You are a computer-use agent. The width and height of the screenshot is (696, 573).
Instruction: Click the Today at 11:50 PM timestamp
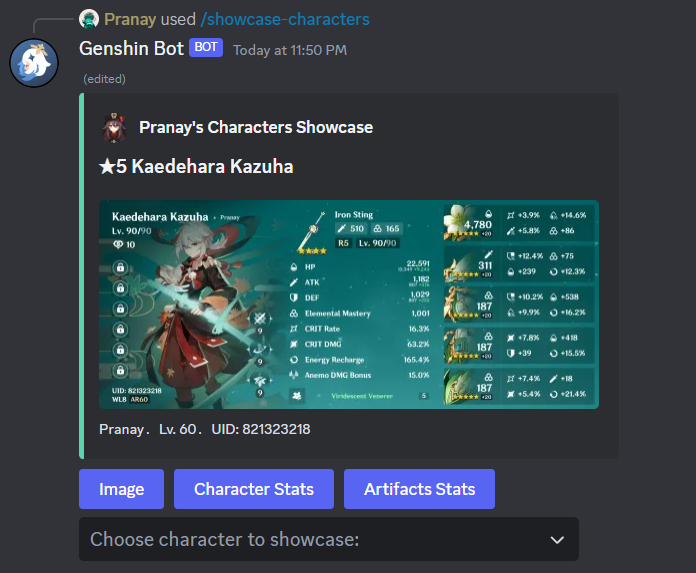(290, 50)
